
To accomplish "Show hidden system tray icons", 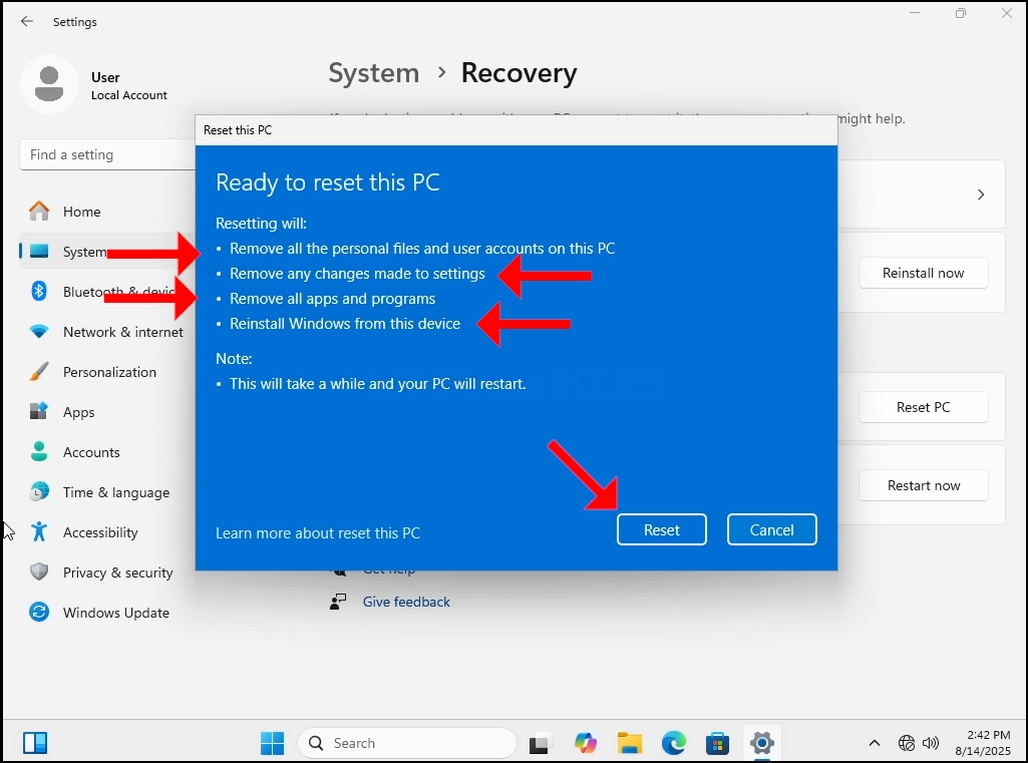I will click(x=874, y=743).
